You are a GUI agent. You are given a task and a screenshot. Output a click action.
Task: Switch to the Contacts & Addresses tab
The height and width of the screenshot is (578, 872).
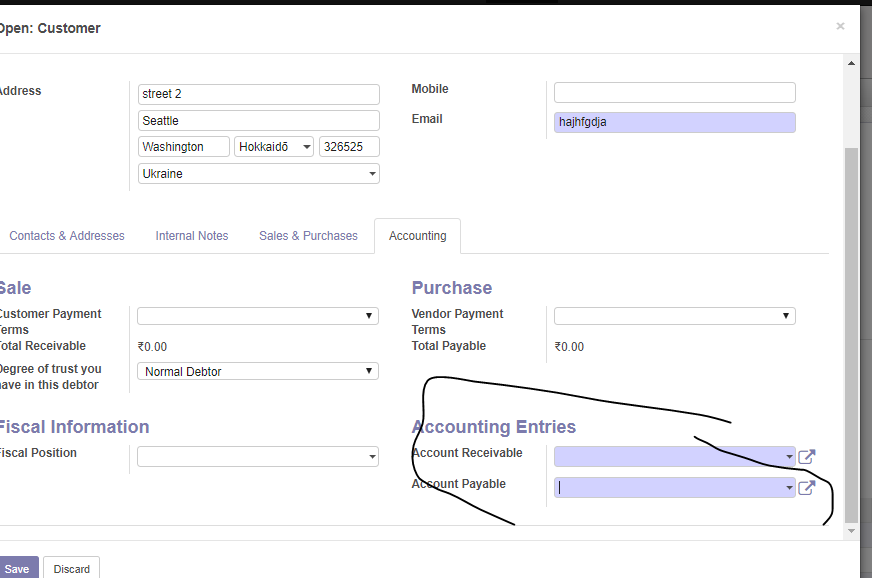pos(67,236)
